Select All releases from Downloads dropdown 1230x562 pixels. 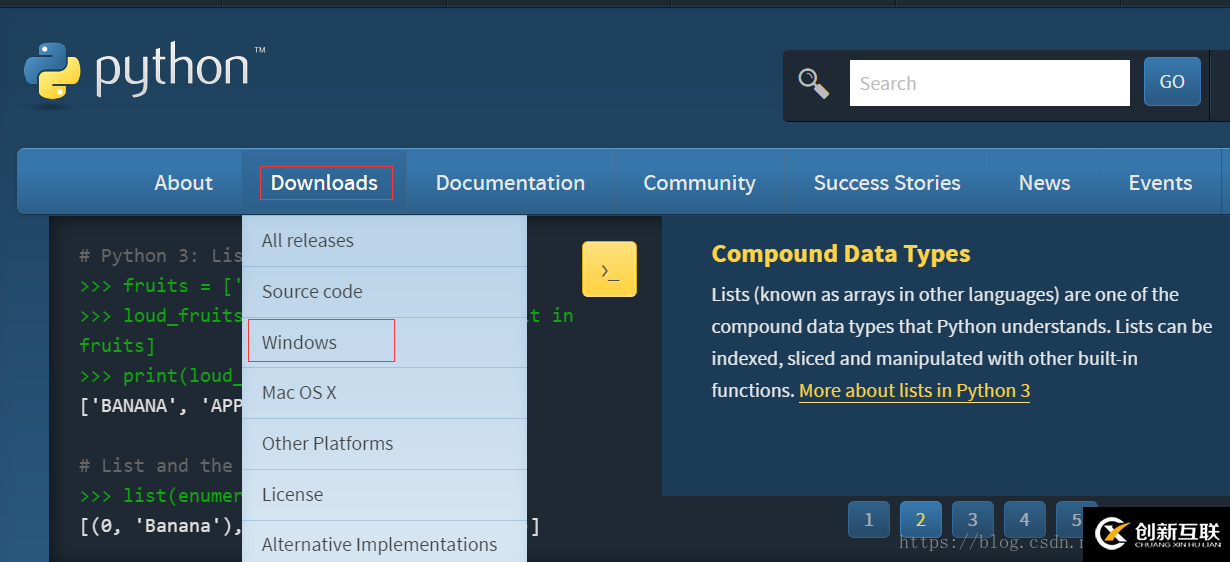tap(308, 241)
